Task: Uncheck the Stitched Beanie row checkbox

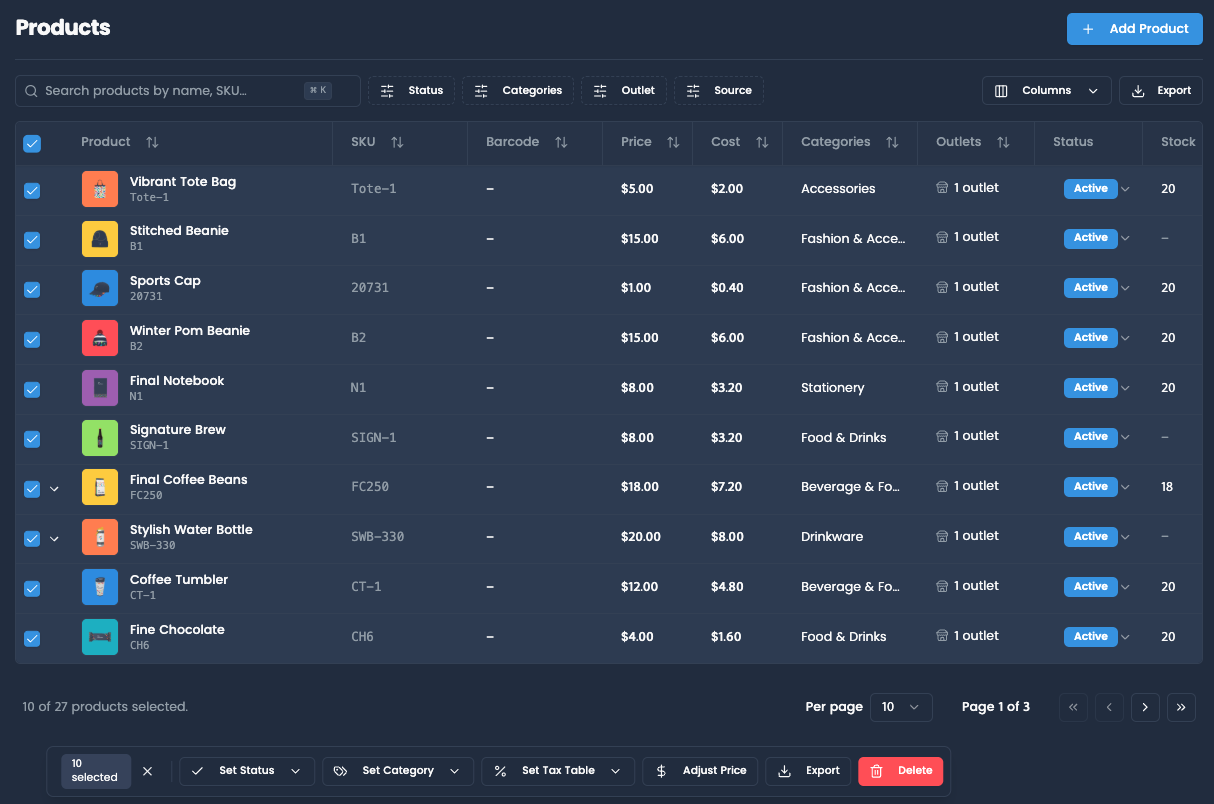Action: coord(32,240)
